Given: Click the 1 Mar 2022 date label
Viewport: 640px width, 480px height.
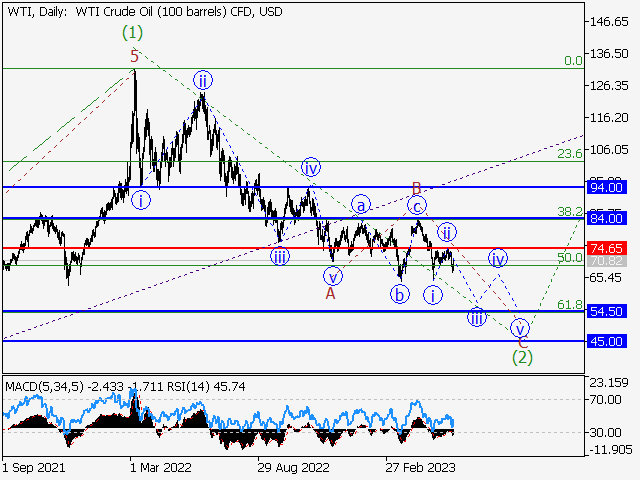Looking at the screenshot, I should [x=161, y=468].
